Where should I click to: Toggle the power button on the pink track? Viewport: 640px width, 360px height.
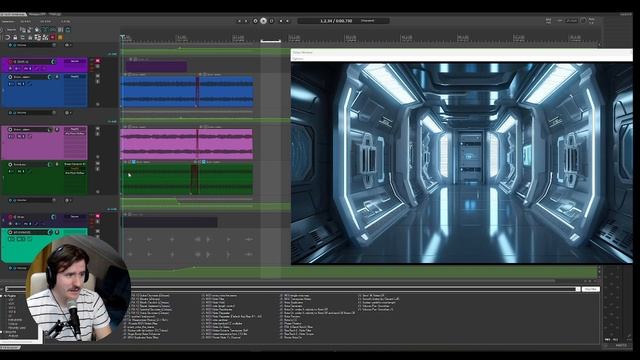10,129
